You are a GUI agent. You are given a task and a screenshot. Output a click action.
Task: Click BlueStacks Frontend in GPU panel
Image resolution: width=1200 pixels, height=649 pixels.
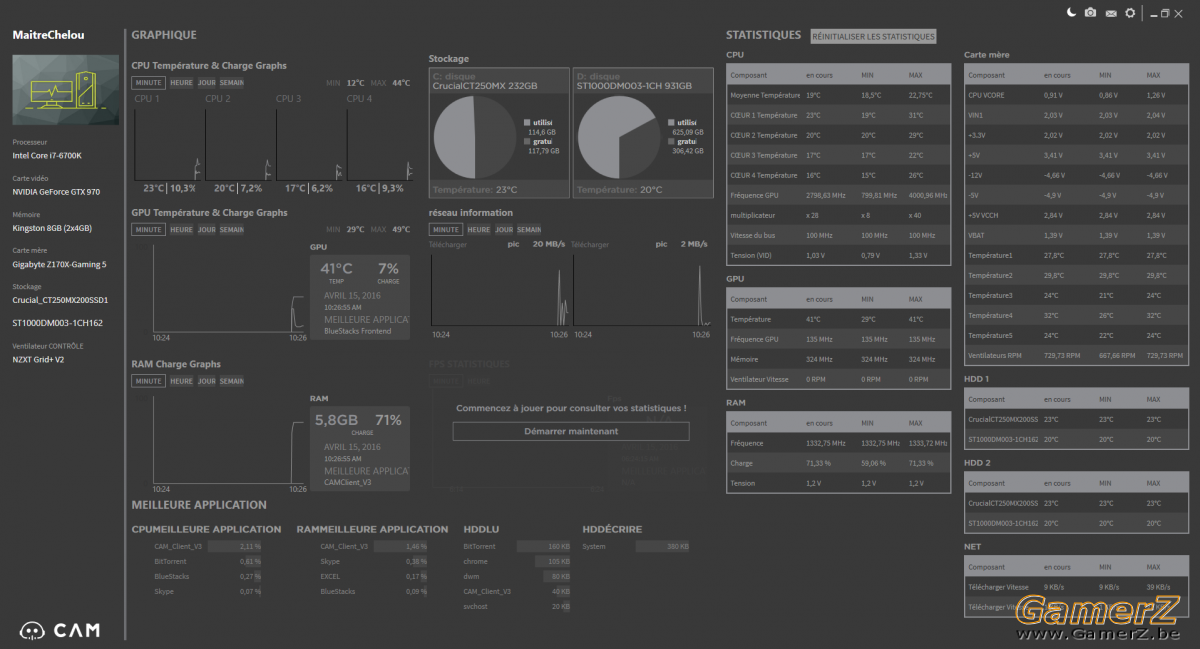pyautogui.click(x=357, y=331)
